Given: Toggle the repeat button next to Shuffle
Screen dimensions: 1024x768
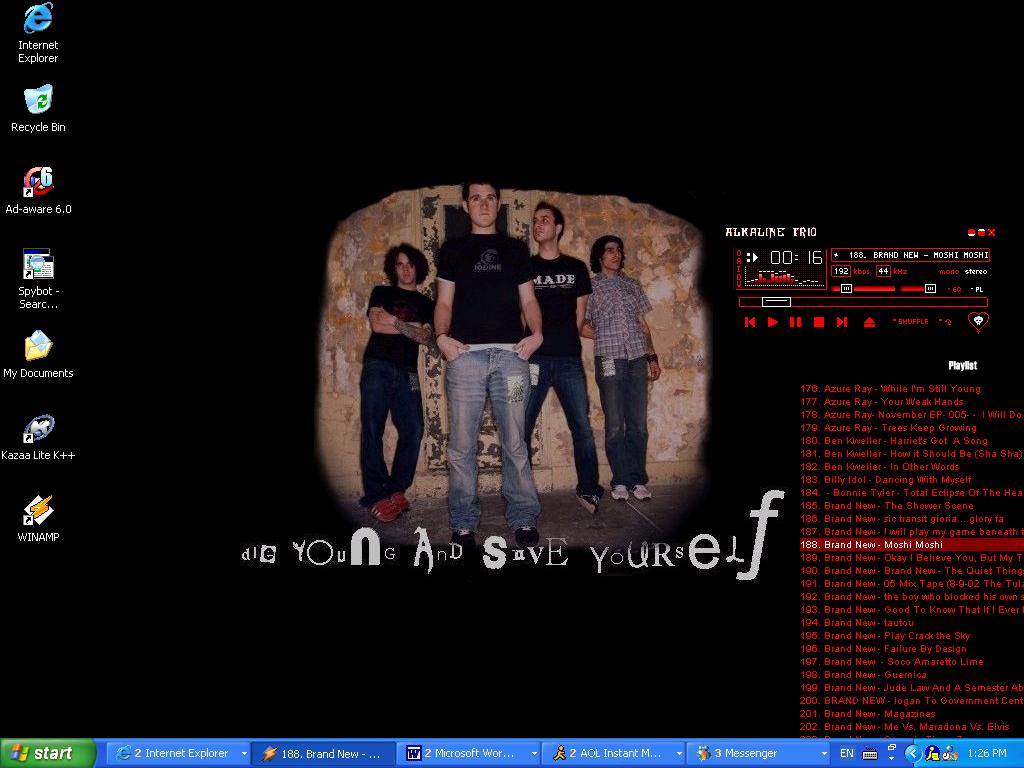Looking at the screenshot, I should (946, 322).
